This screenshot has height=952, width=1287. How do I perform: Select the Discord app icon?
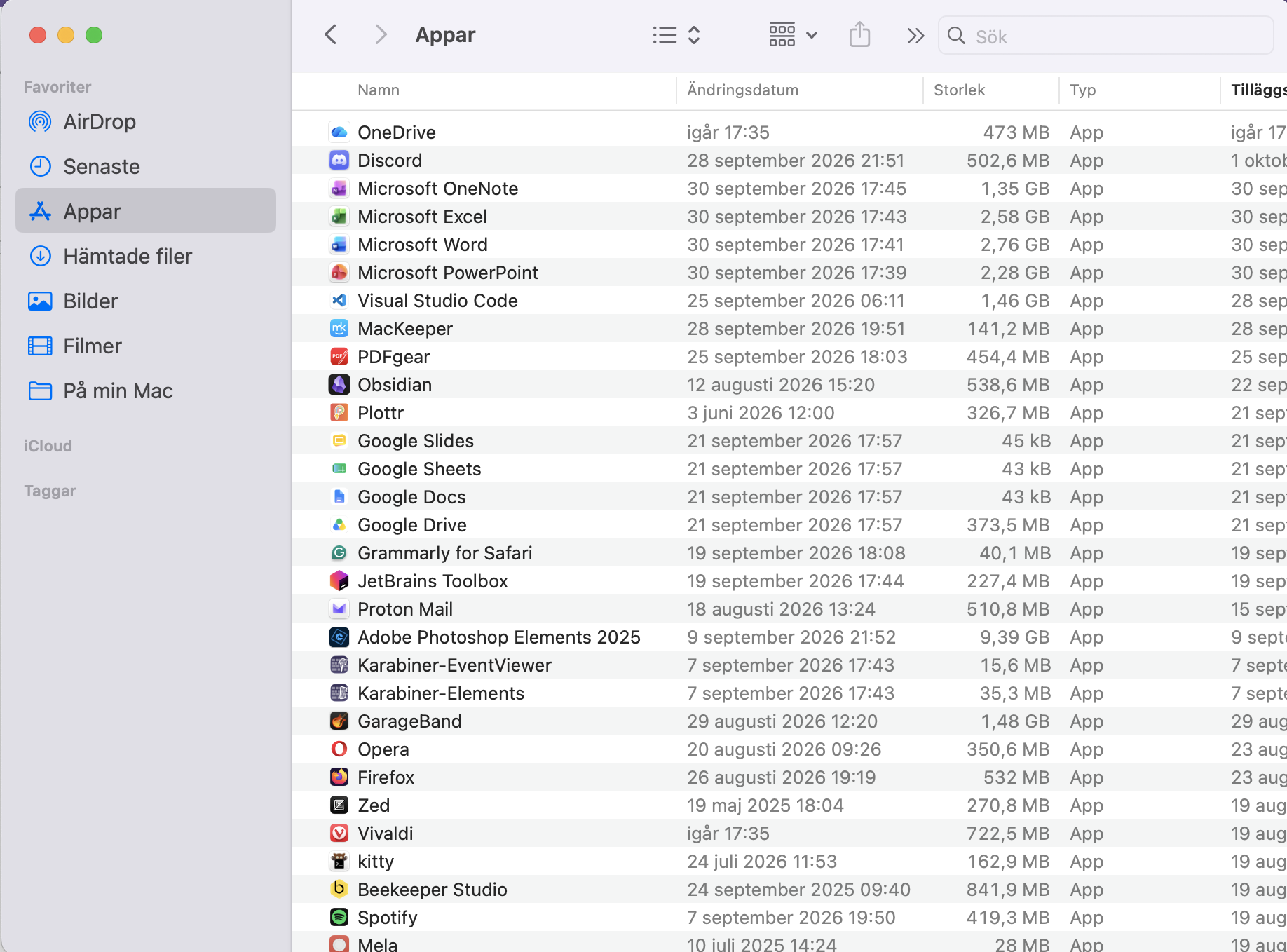click(x=339, y=160)
